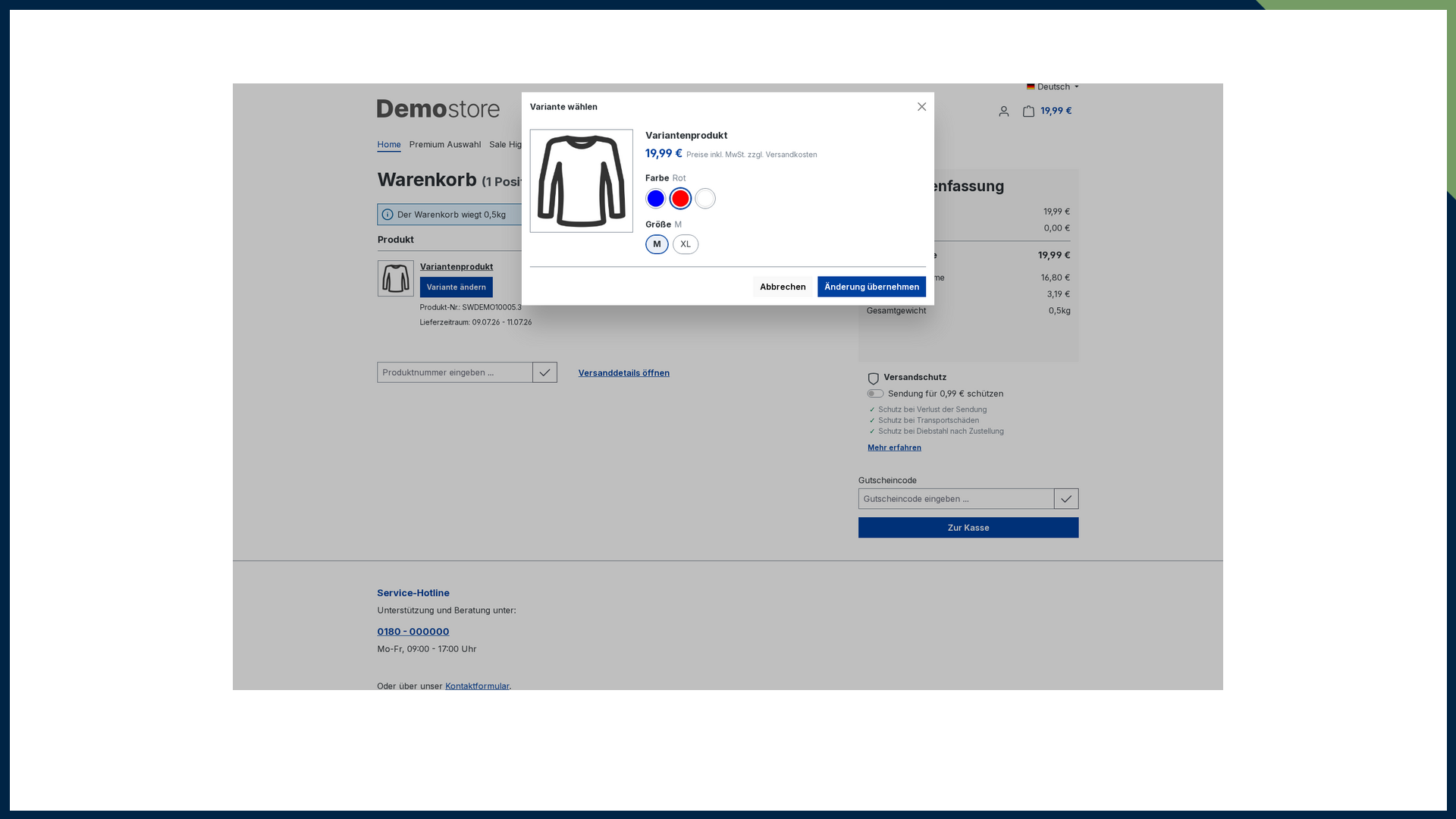Open Premium Auswahl category
Image resolution: width=1456 pixels, height=819 pixels.
pyautogui.click(x=445, y=145)
